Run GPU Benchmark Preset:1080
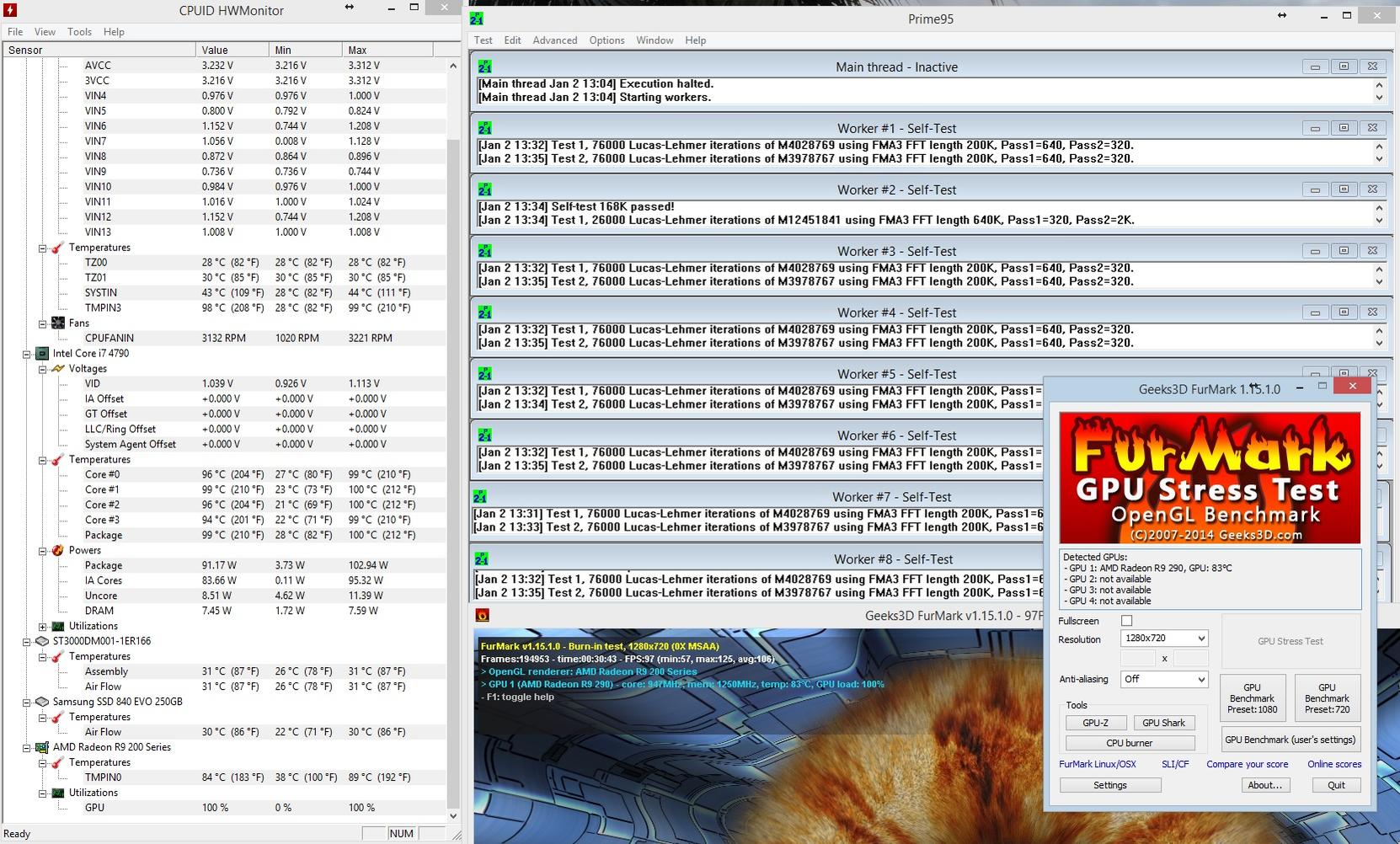The height and width of the screenshot is (844, 1400). (x=1253, y=698)
